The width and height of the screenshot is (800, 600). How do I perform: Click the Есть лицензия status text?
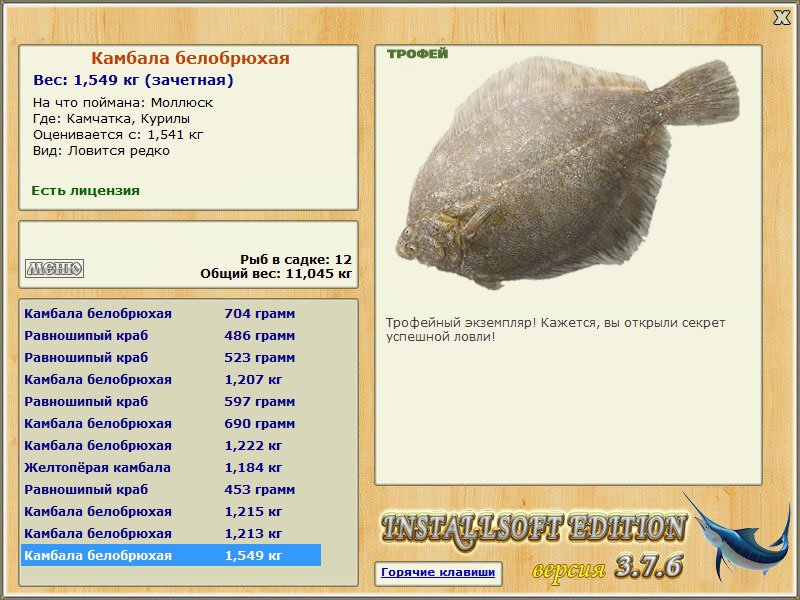(85, 190)
